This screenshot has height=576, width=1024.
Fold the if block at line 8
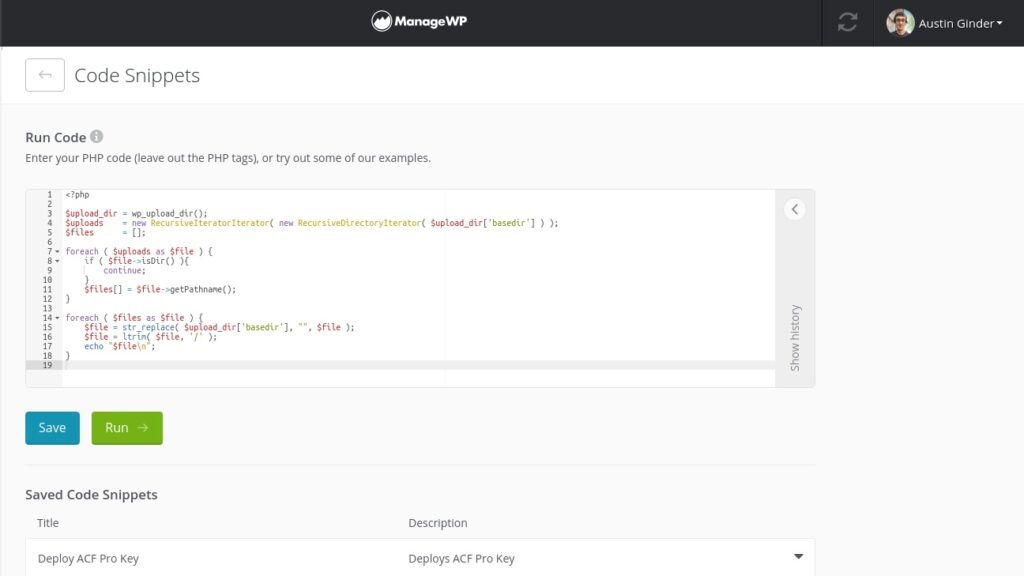pyautogui.click(x=57, y=261)
